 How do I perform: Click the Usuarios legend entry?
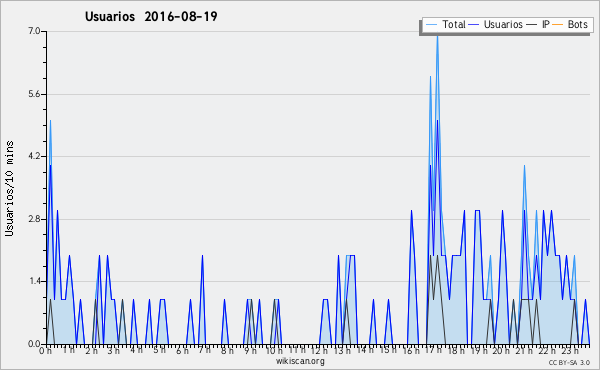click(496, 24)
